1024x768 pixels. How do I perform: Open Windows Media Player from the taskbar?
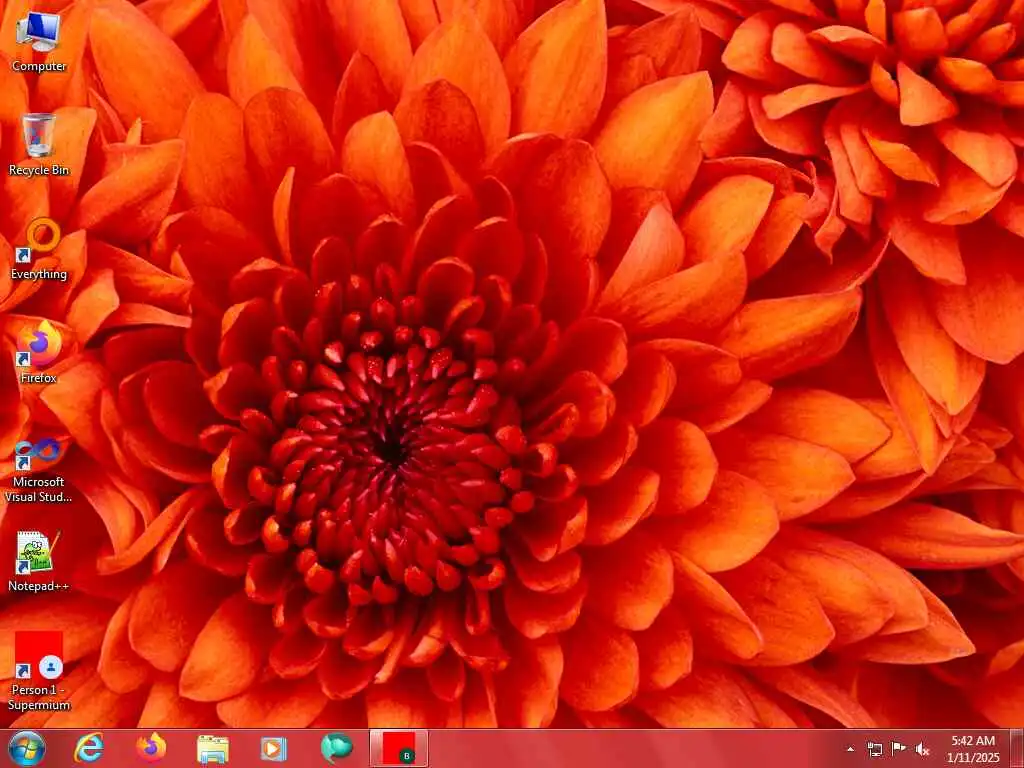coord(274,748)
